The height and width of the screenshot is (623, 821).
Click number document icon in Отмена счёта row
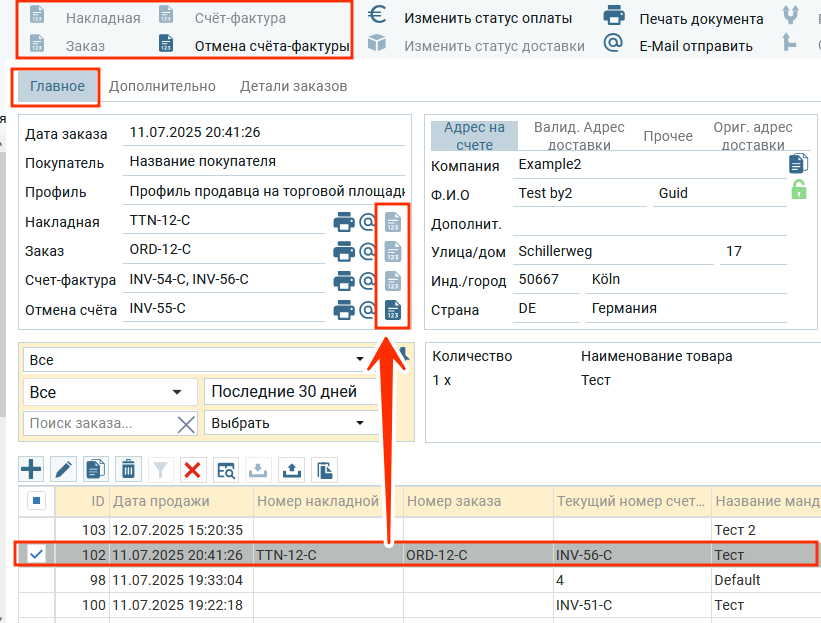(x=393, y=310)
